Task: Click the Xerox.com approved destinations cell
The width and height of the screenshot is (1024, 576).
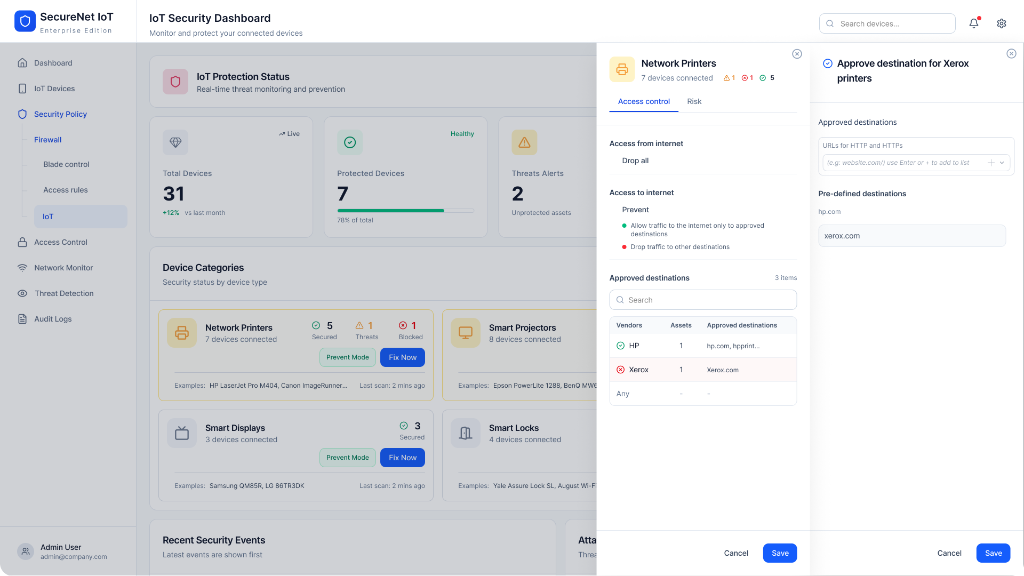Action: [722, 370]
